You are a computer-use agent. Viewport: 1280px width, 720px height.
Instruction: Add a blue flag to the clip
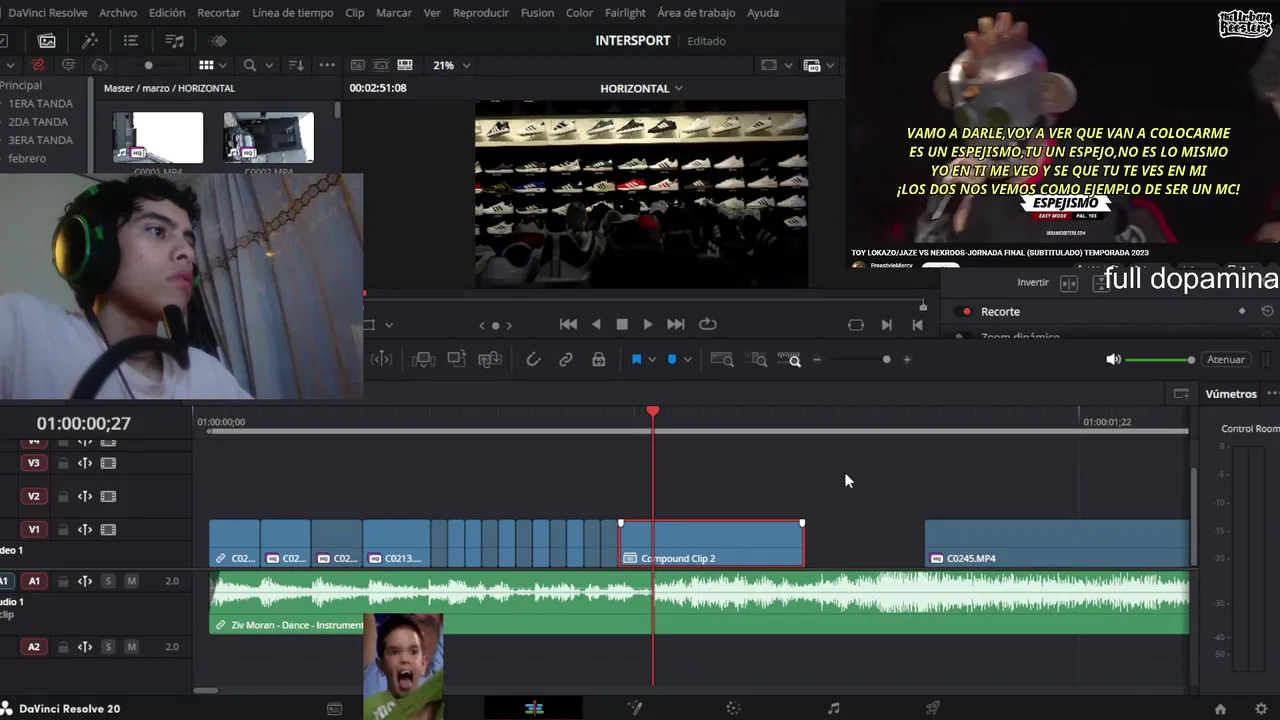click(636, 360)
